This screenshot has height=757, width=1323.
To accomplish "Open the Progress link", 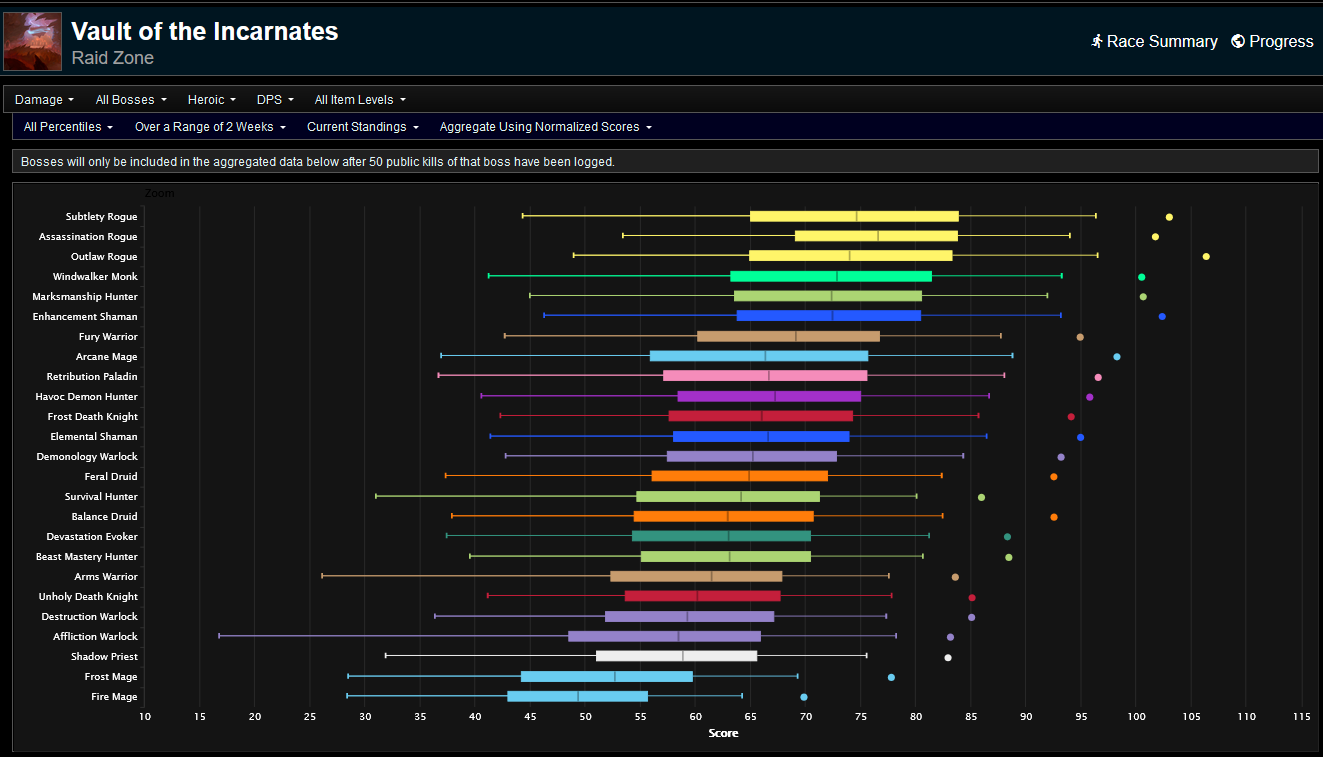I will coord(1281,41).
